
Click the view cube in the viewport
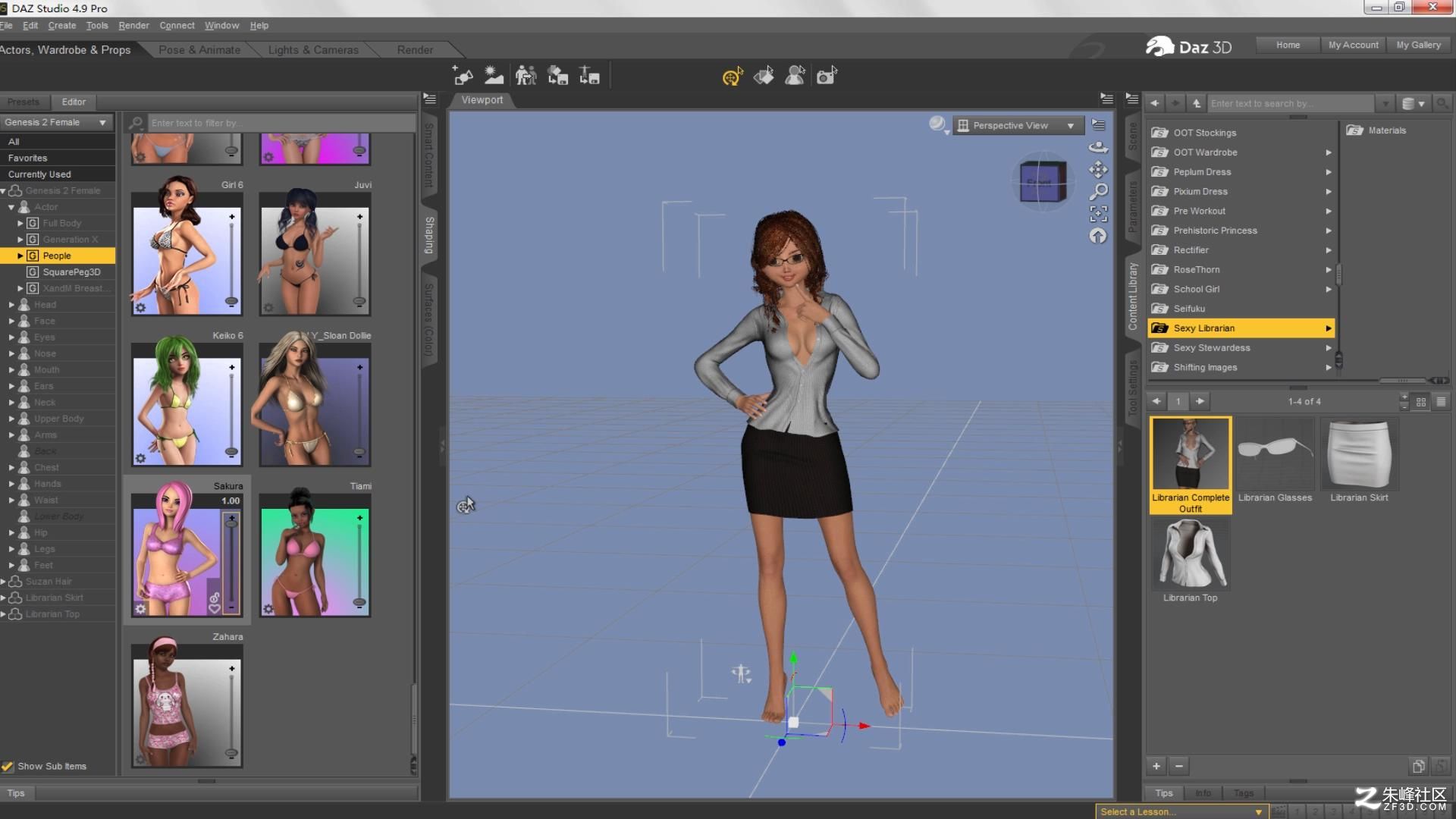click(1043, 182)
